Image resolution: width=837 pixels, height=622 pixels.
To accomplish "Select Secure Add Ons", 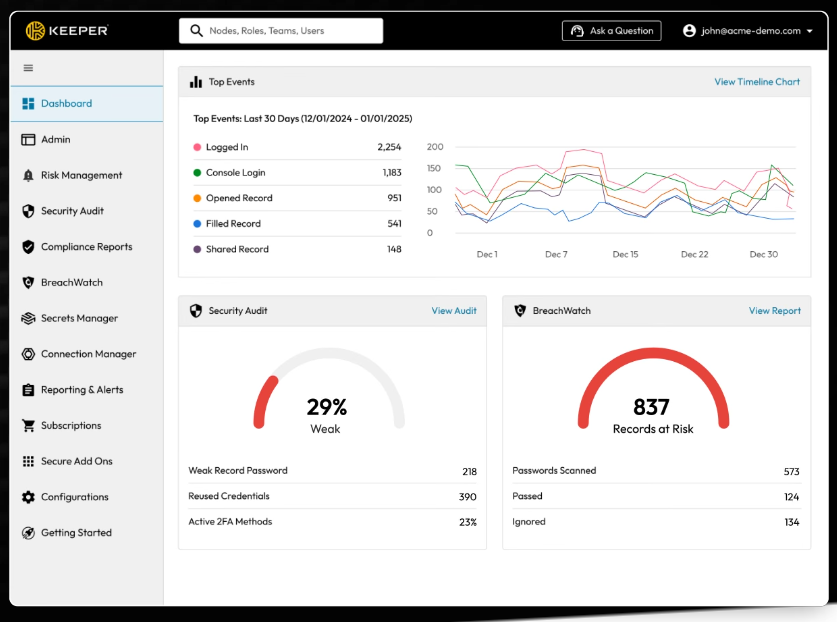I will pyautogui.click(x=86, y=461).
